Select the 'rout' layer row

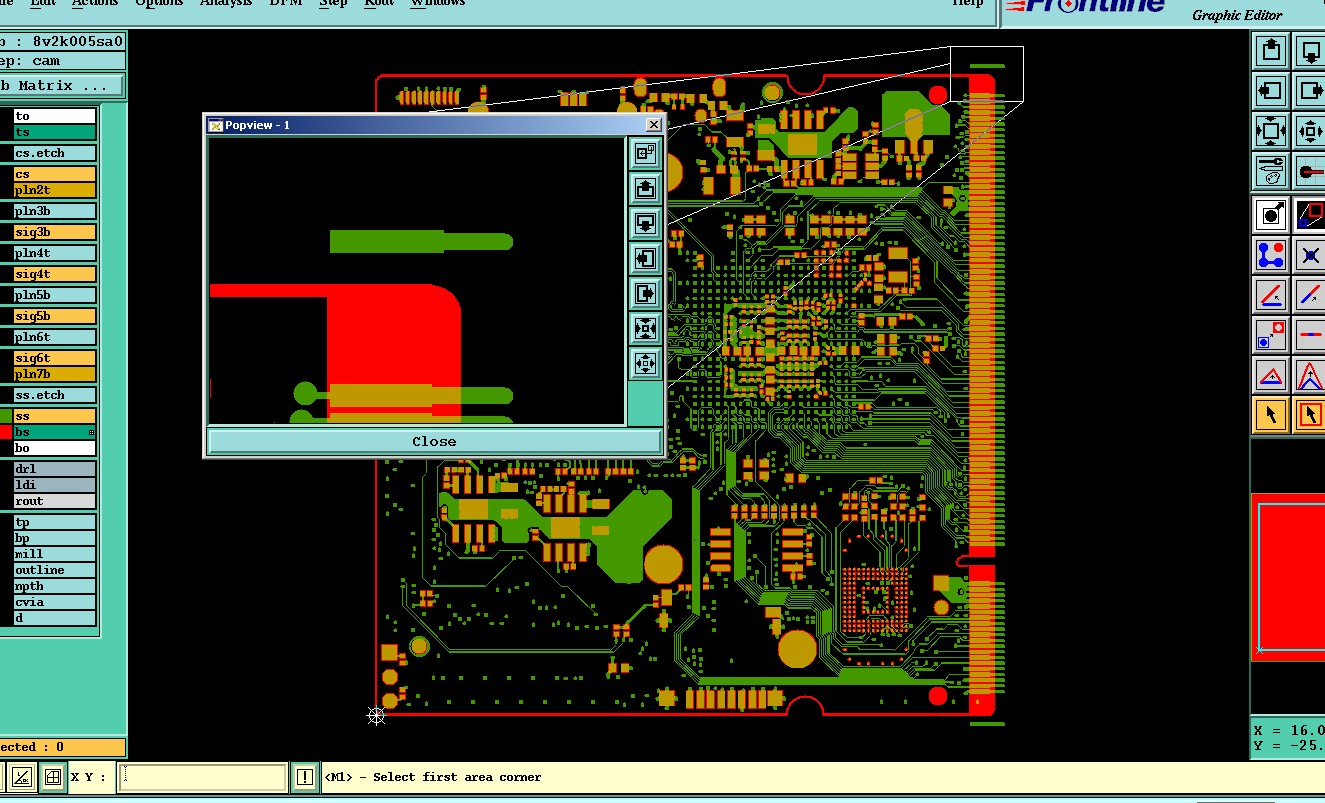pos(54,501)
